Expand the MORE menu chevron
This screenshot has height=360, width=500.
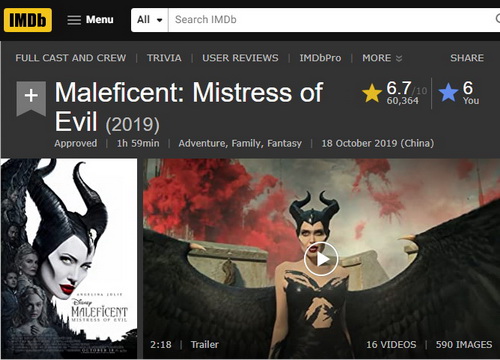(x=399, y=58)
